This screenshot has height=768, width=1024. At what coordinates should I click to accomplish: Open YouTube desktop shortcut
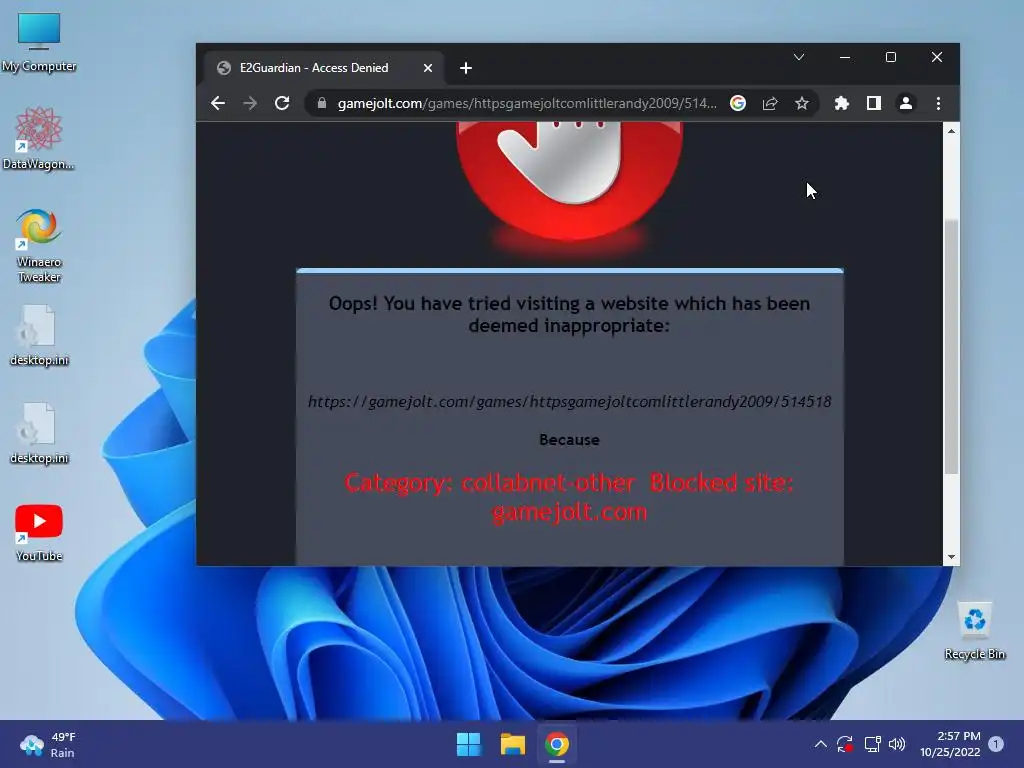pyautogui.click(x=39, y=533)
